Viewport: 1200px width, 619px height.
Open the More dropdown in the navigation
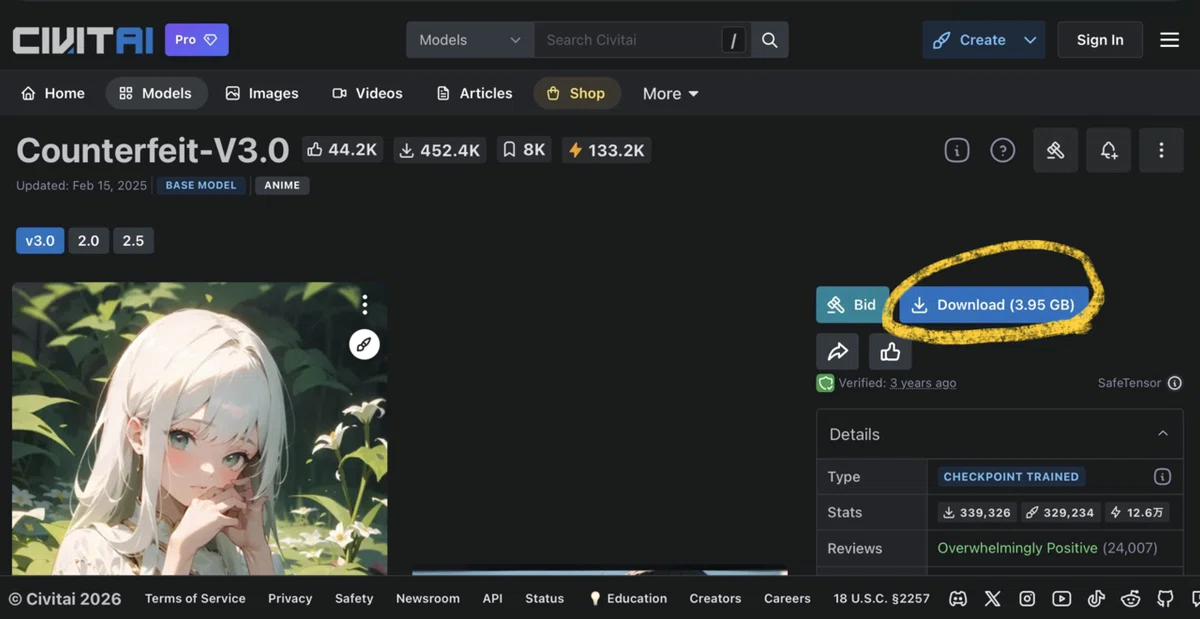pos(671,93)
